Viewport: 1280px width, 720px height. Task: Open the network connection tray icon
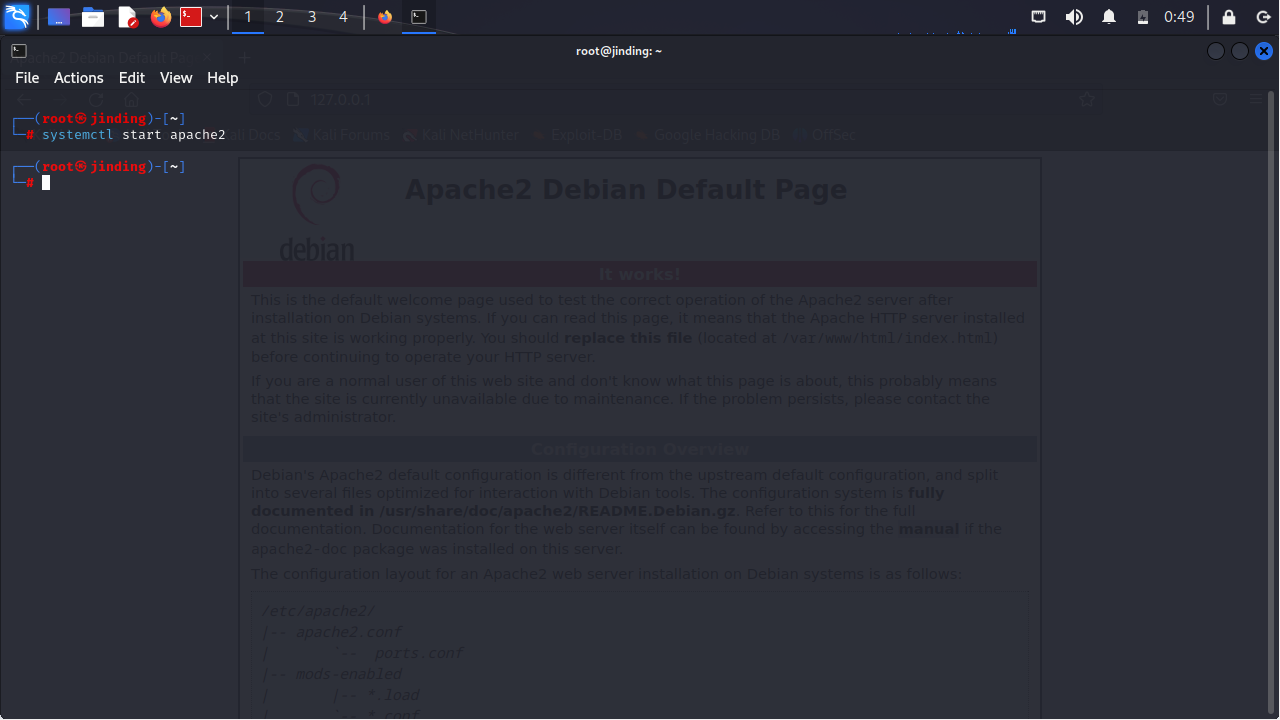(1039, 17)
